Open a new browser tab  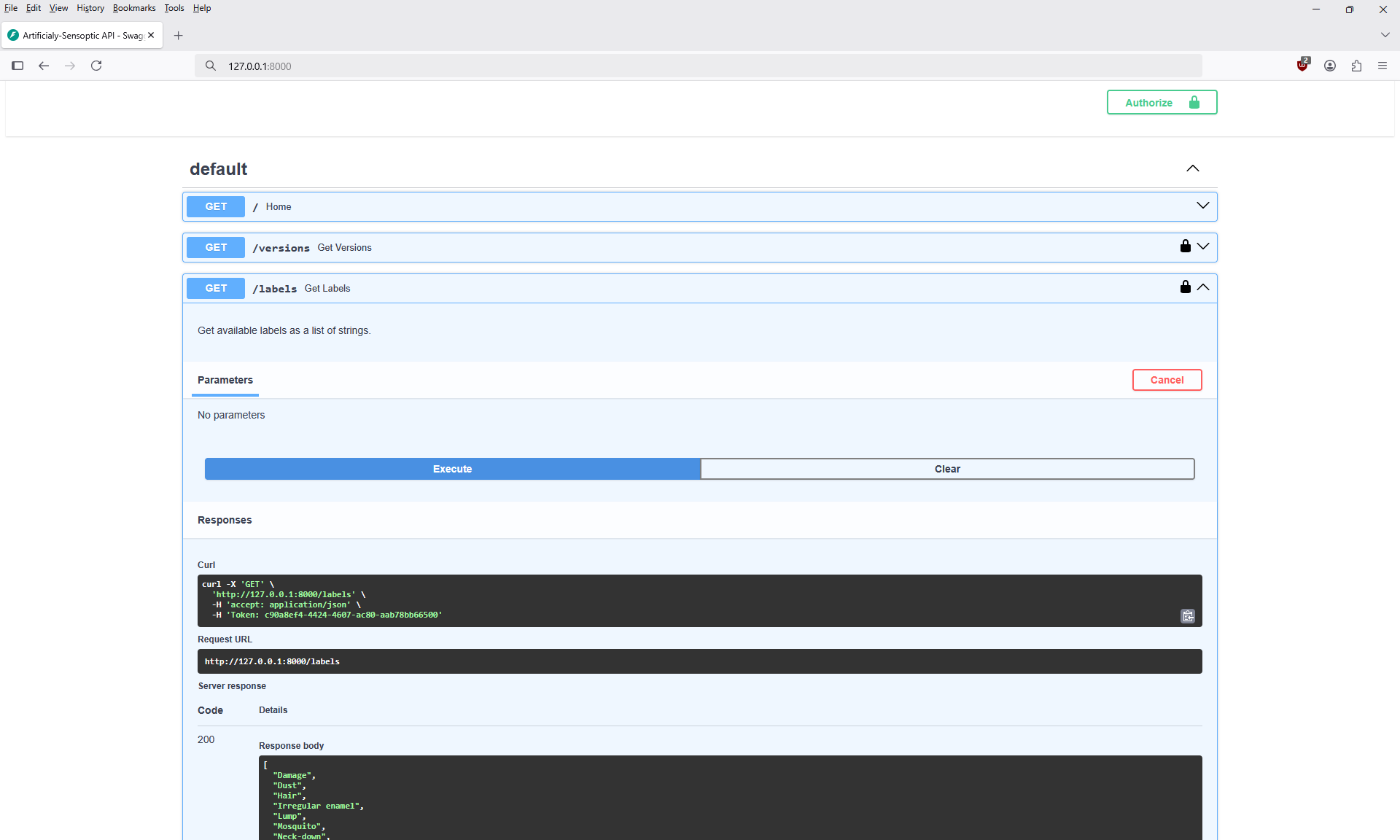point(178,35)
